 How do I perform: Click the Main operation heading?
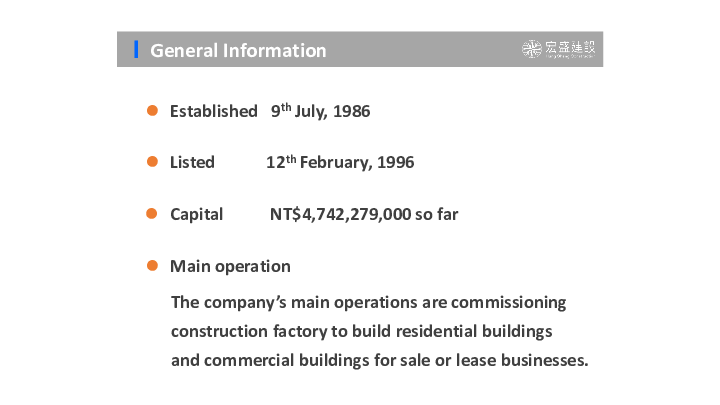click(230, 266)
